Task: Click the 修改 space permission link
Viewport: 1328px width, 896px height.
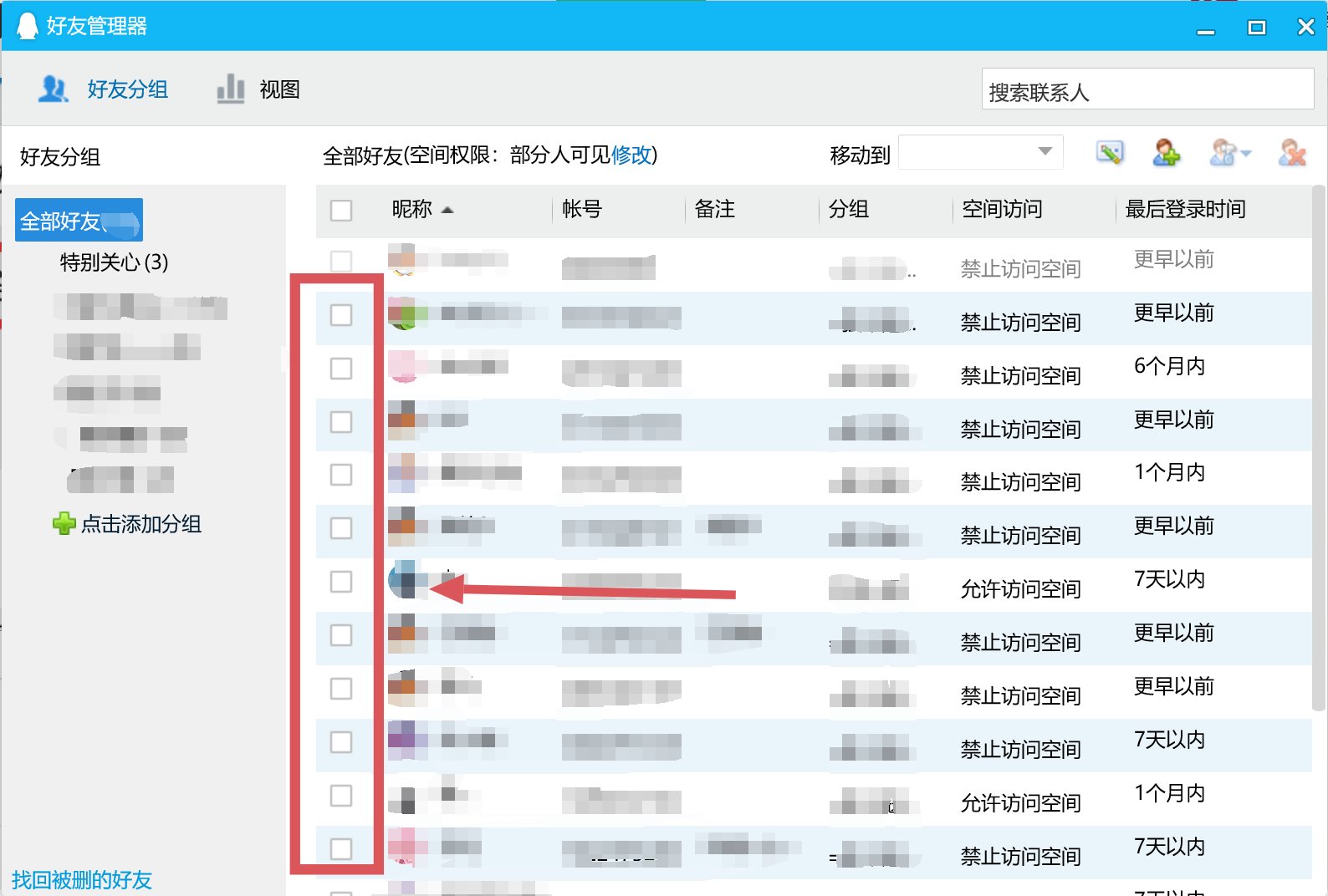Action: [631, 155]
